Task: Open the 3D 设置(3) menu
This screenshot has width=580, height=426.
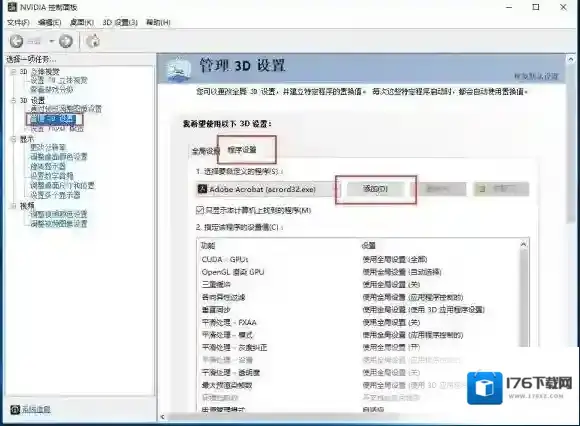Action: coord(120,23)
